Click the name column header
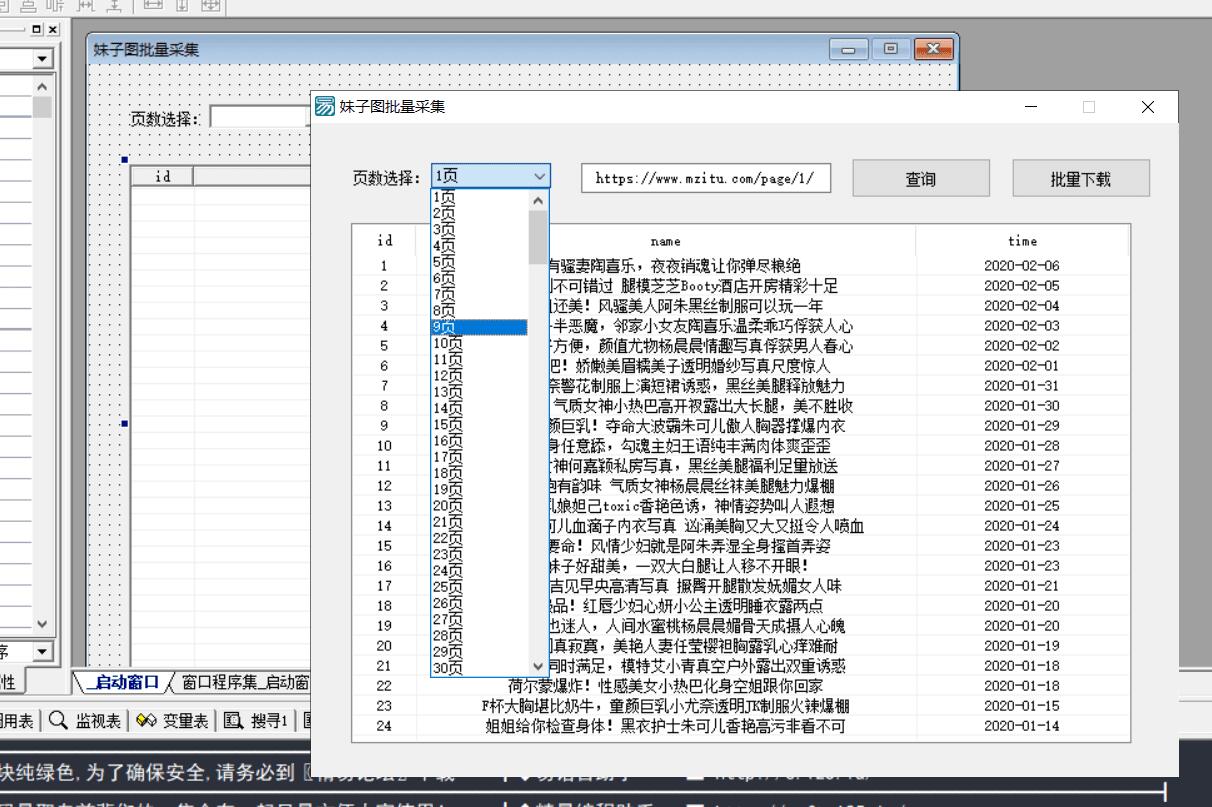This screenshot has height=807, width=1212. [666, 241]
